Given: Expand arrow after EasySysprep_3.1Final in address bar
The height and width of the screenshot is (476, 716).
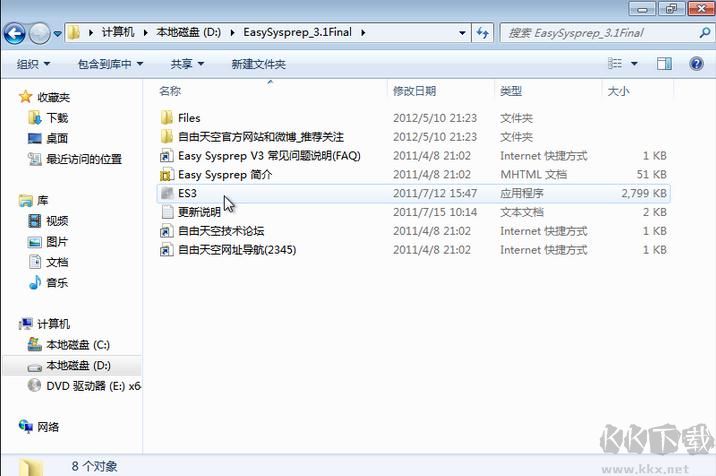Looking at the screenshot, I should point(363,33).
